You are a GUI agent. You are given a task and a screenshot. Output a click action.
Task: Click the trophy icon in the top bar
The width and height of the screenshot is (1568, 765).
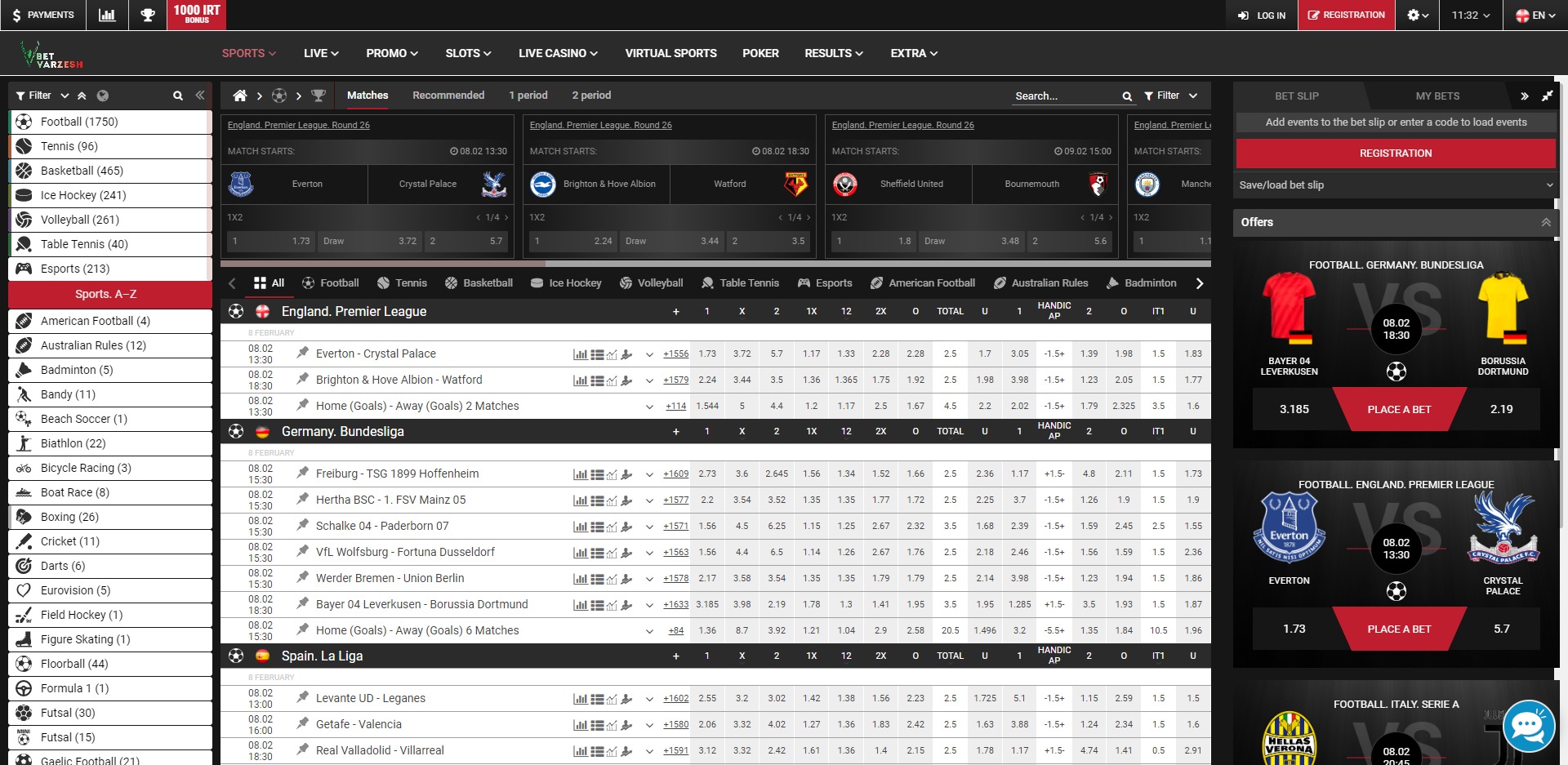148,16
